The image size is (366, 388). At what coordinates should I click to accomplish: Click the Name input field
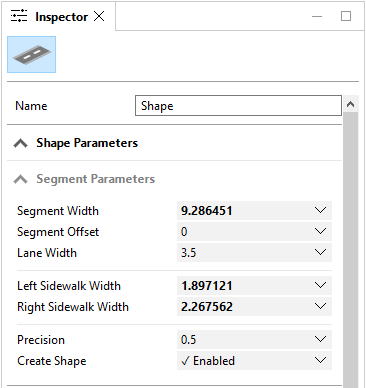click(238, 106)
